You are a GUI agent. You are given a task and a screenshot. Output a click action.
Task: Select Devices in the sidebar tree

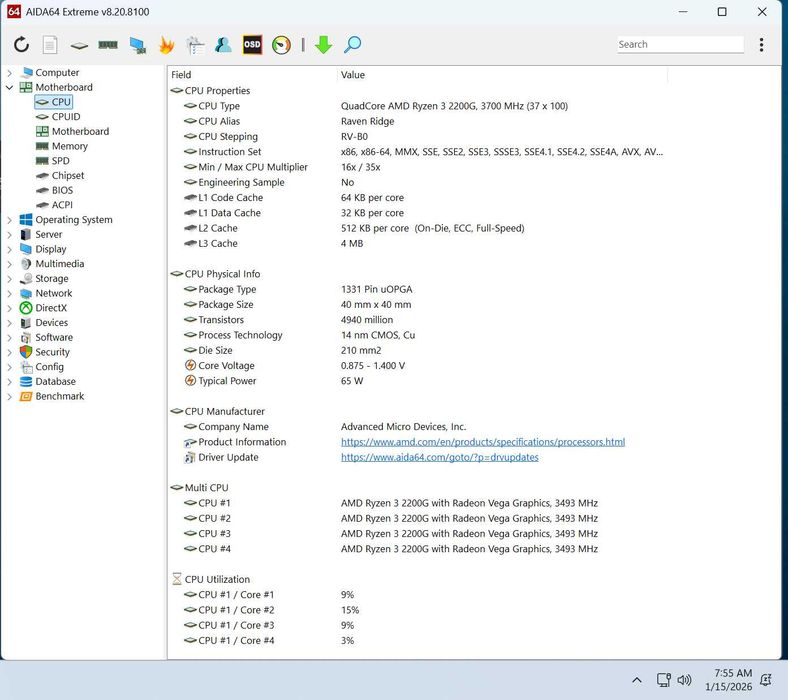(x=44, y=323)
